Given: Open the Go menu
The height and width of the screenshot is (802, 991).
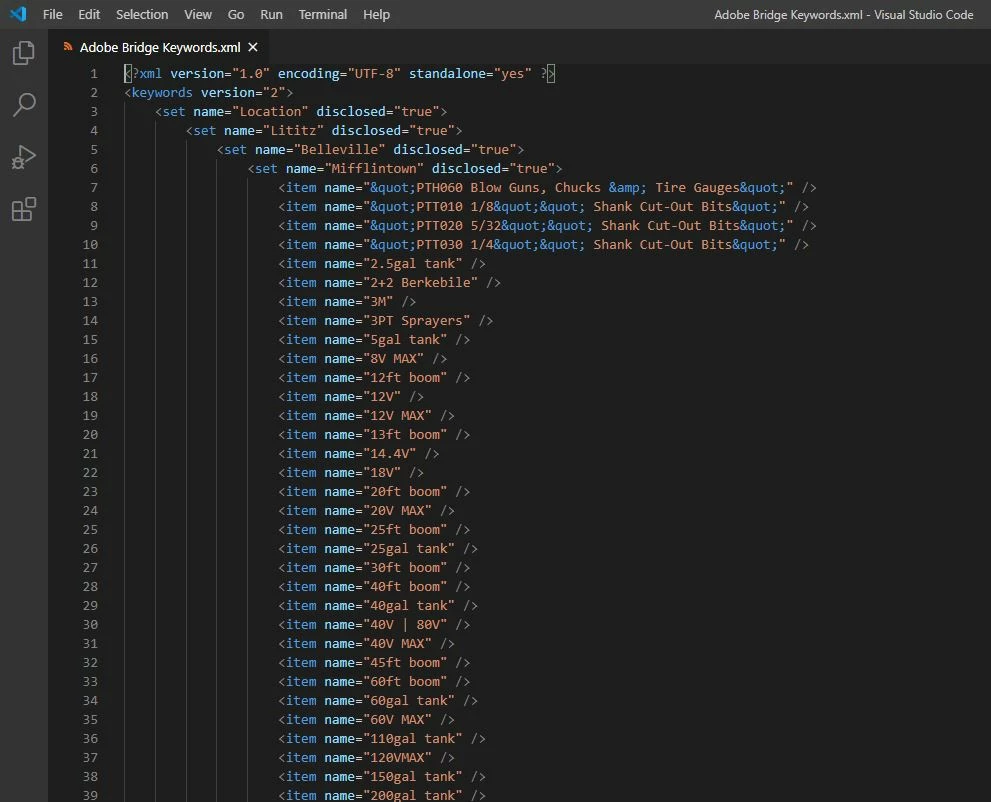Looking at the screenshot, I should [236, 15].
